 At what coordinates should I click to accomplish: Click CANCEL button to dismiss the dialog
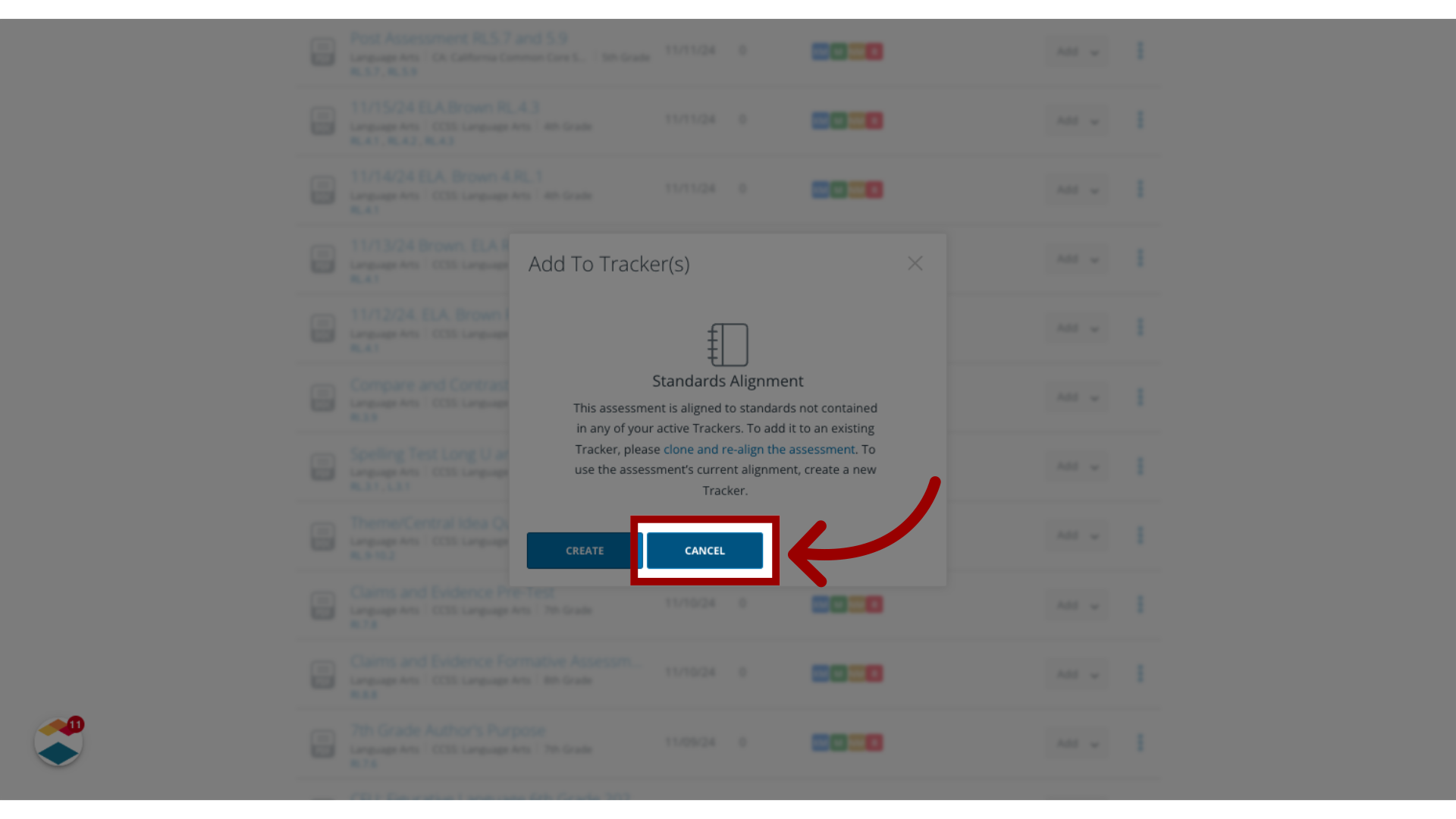point(704,550)
